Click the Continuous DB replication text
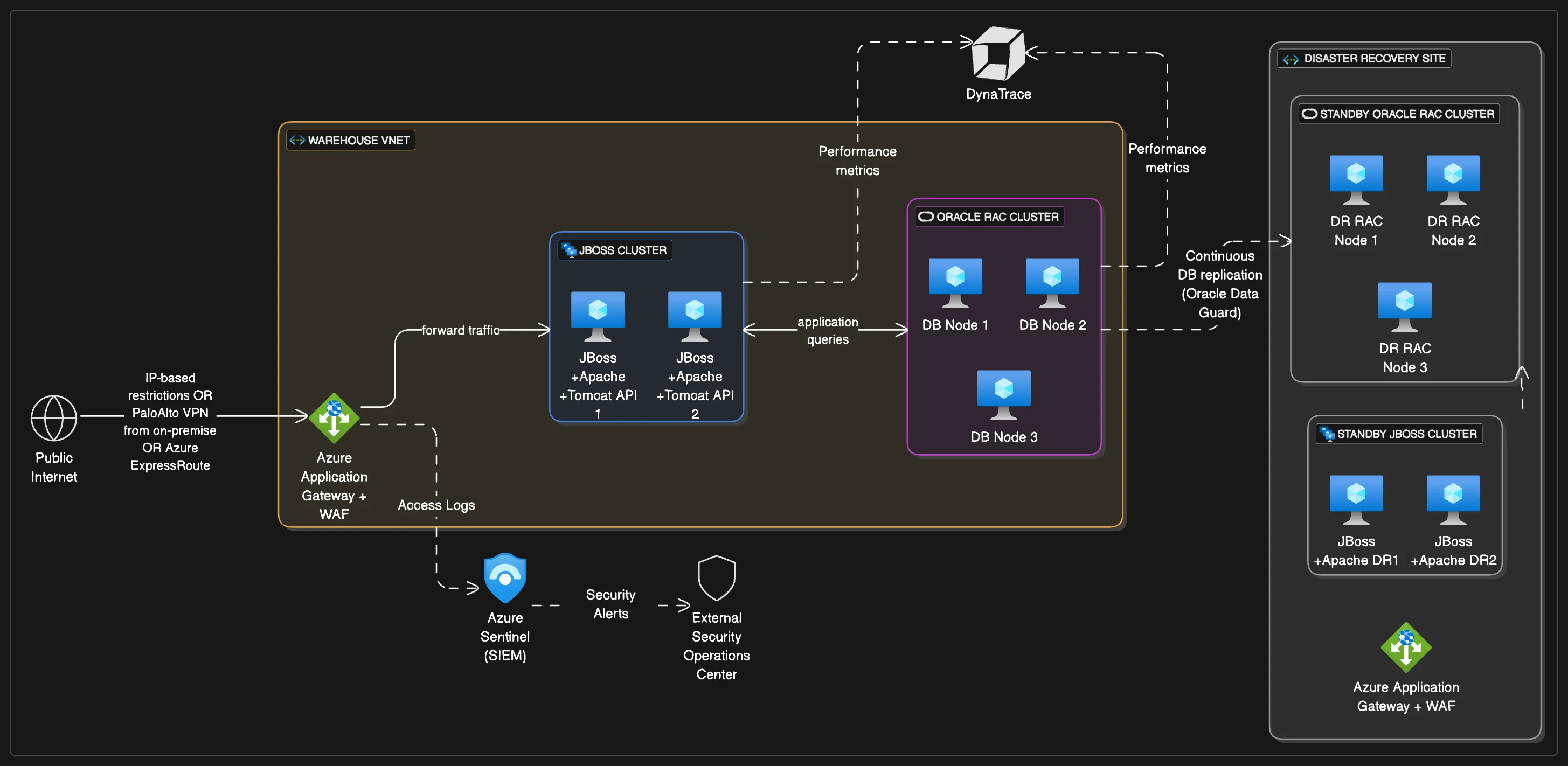The width and height of the screenshot is (1568, 766). click(x=1219, y=283)
